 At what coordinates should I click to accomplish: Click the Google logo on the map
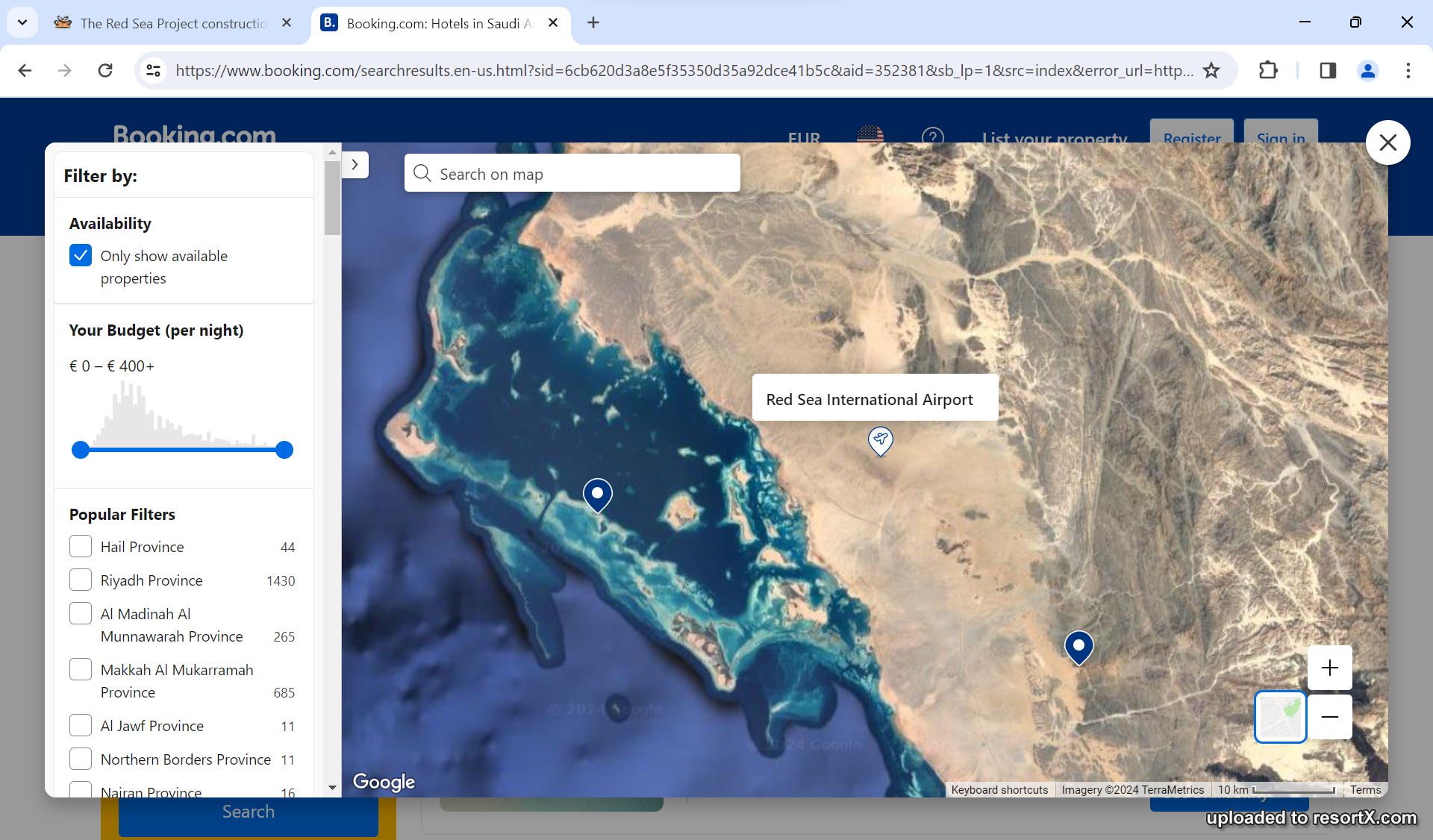coord(384,782)
